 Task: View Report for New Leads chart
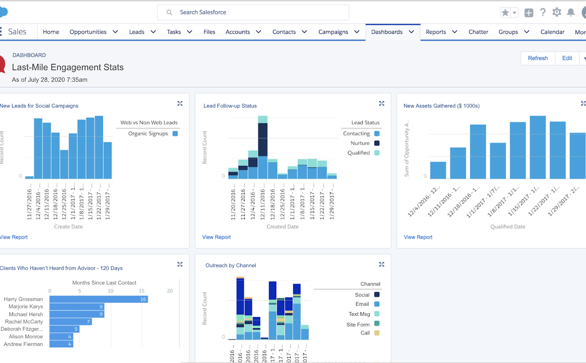point(14,237)
